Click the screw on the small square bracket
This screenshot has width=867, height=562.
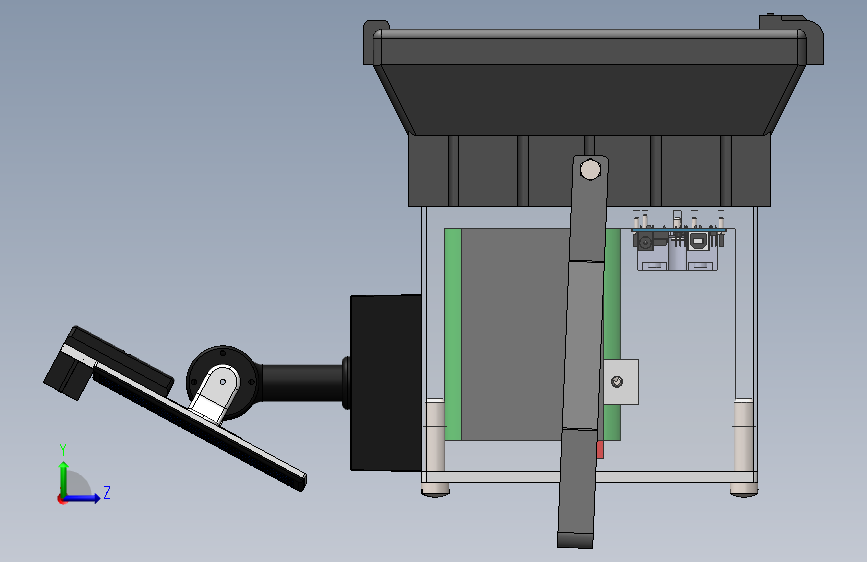point(617,381)
